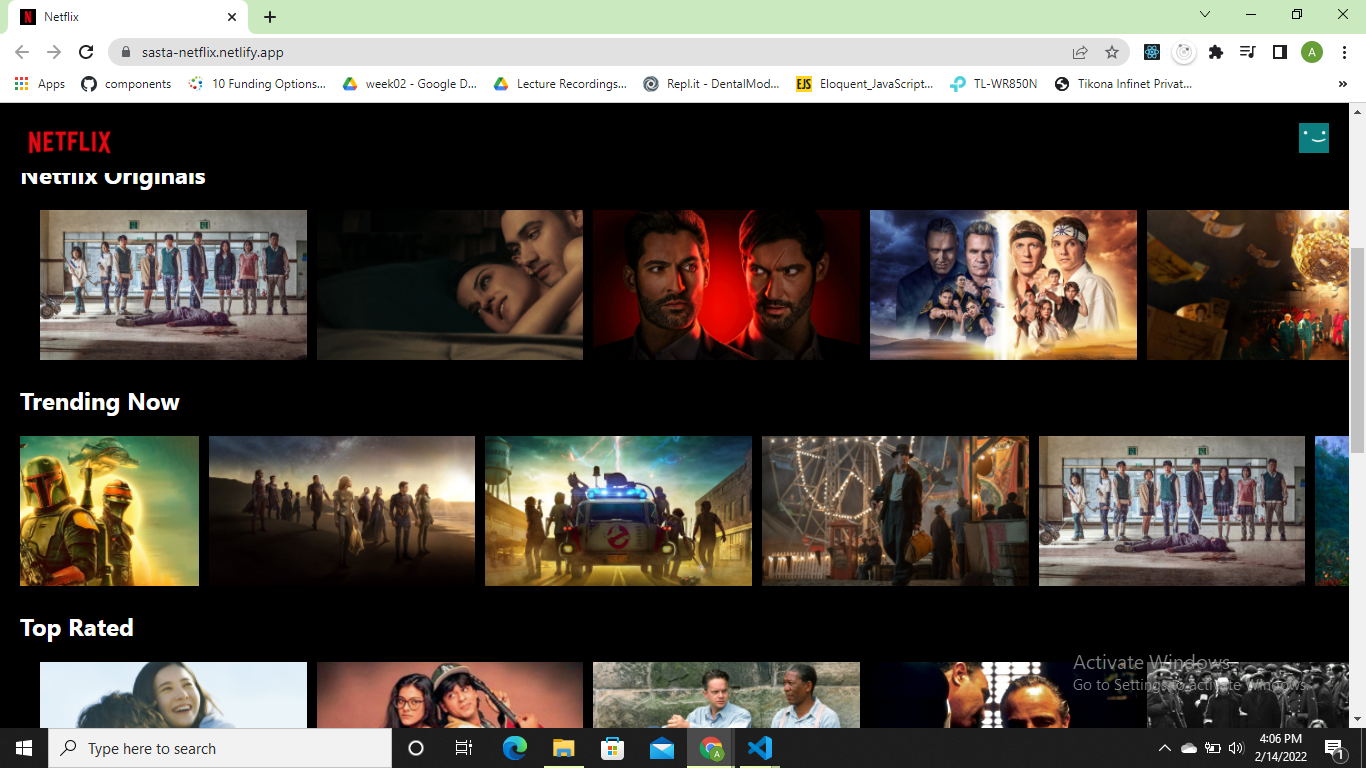The height and width of the screenshot is (768, 1366).
Task: Expand hidden bookmarks chevron
Action: point(1343,84)
